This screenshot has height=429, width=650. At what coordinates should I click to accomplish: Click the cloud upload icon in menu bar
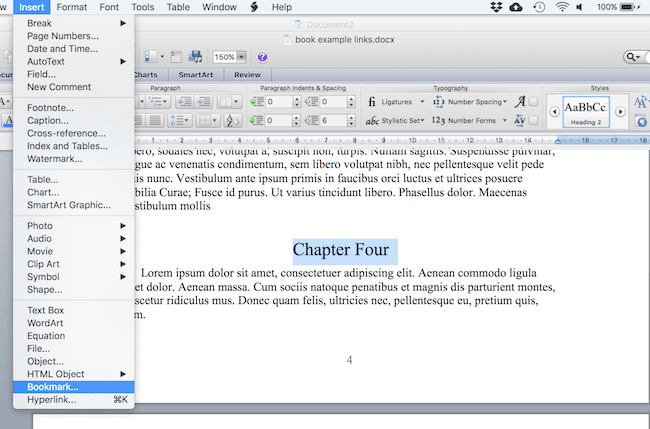tap(516, 7)
